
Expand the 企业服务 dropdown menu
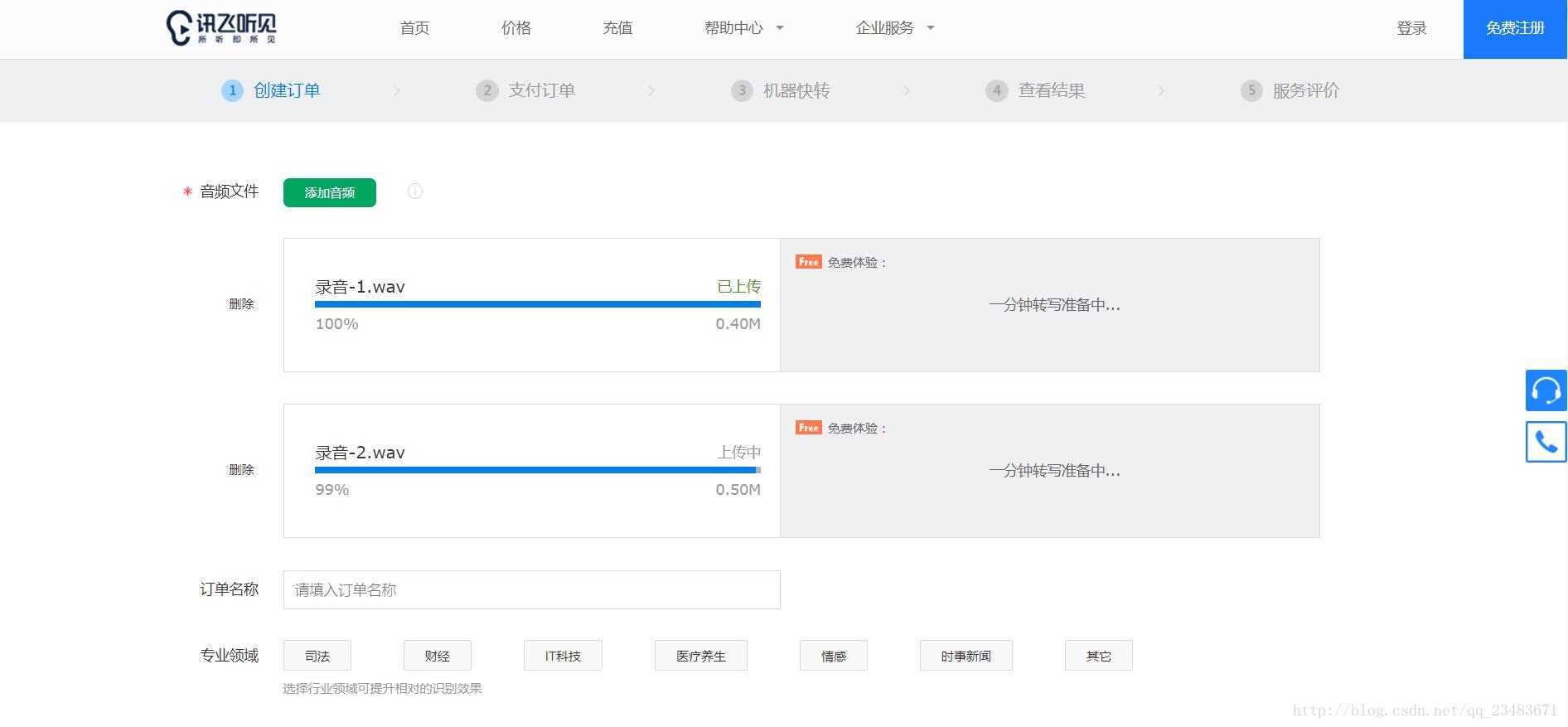pyautogui.click(x=894, y=28)
